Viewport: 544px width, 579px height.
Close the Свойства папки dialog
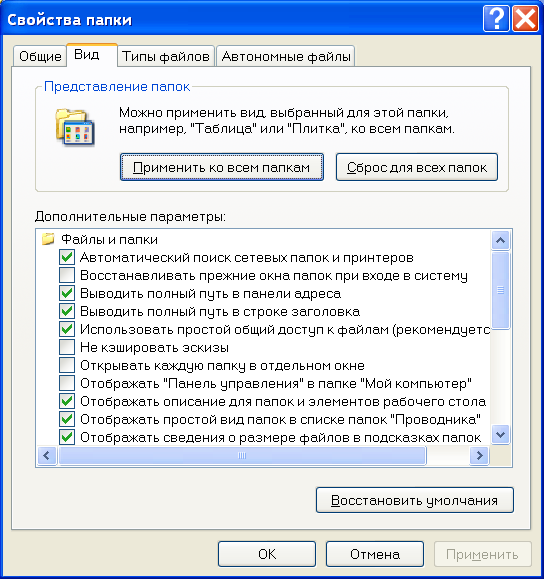click(x=525, y=18)
